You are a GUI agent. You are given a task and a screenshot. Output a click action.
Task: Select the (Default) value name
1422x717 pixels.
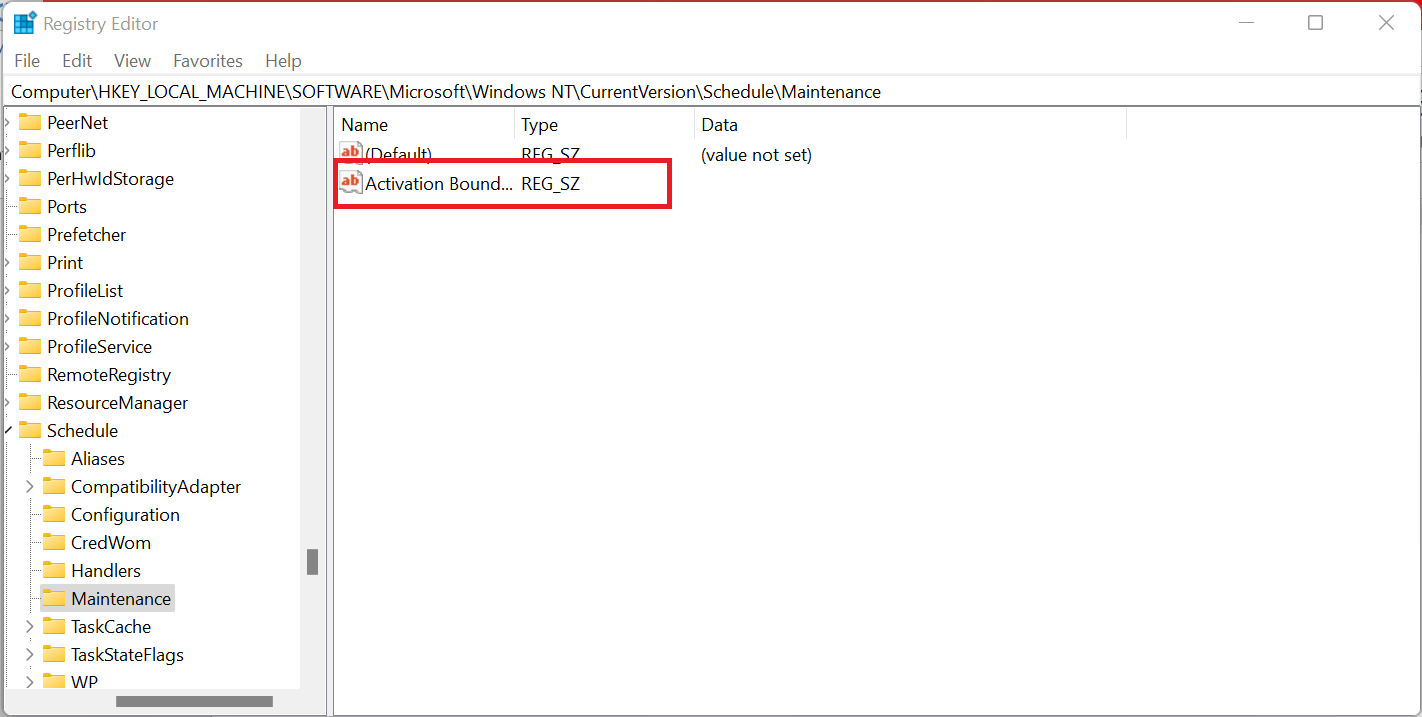(398, 155)
